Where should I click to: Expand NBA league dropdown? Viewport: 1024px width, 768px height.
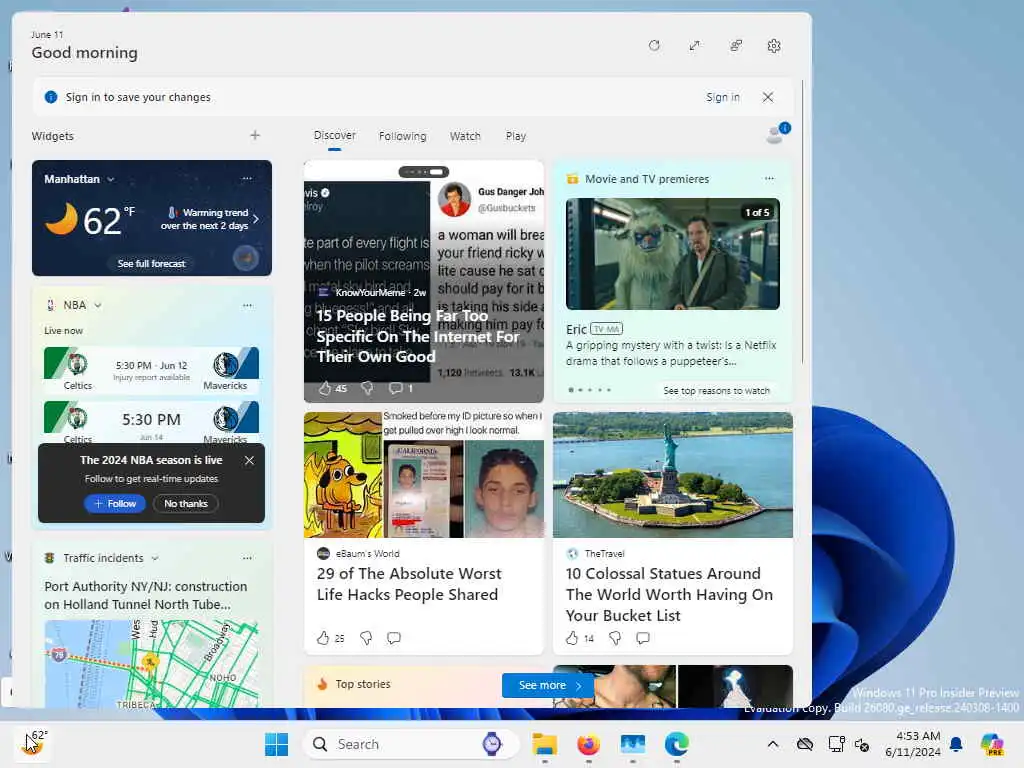(x=98, y=305)
